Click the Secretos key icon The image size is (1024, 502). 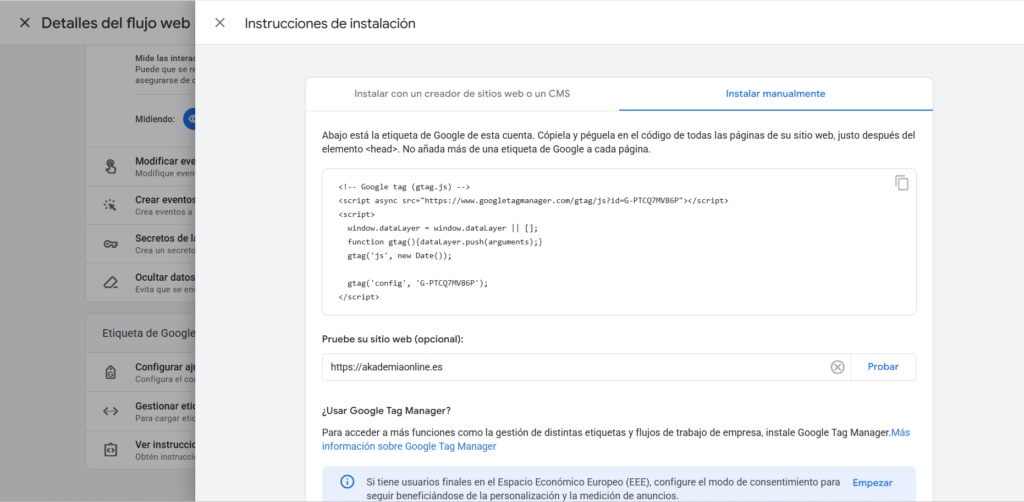coord(110,243)
